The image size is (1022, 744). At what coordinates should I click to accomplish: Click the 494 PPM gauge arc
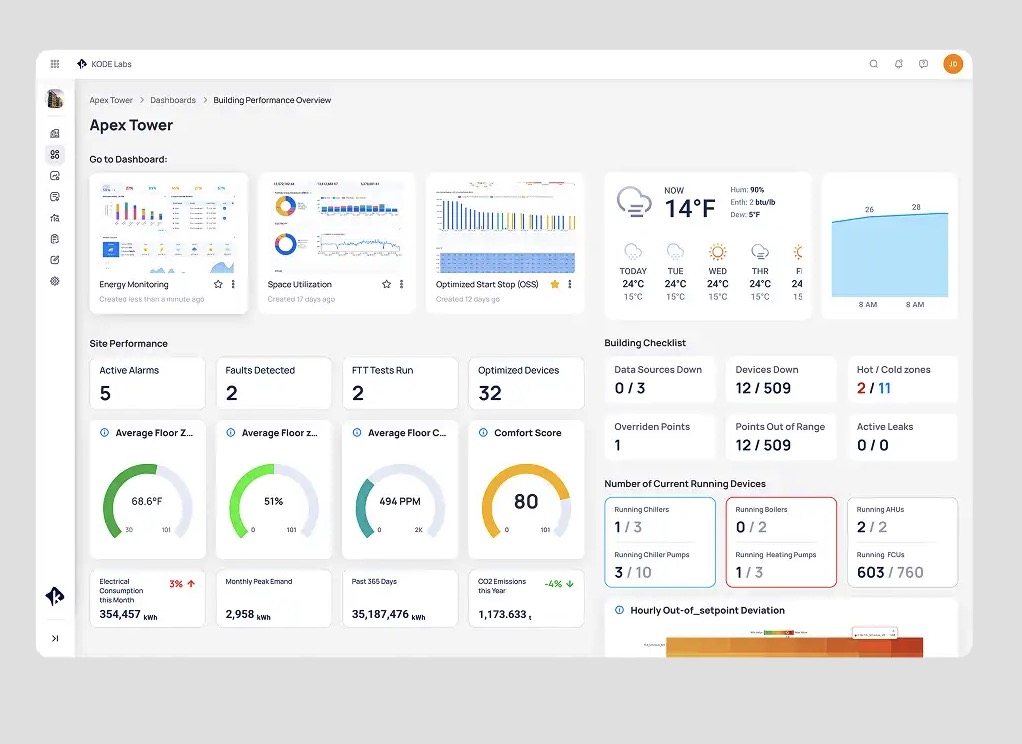[400, 501]
